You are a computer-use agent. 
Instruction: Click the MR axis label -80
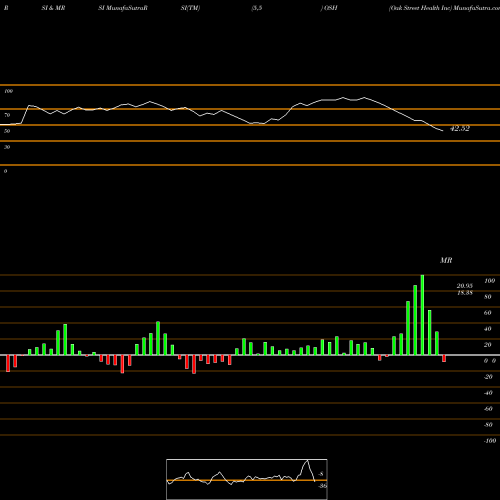[x=488, y=425]
